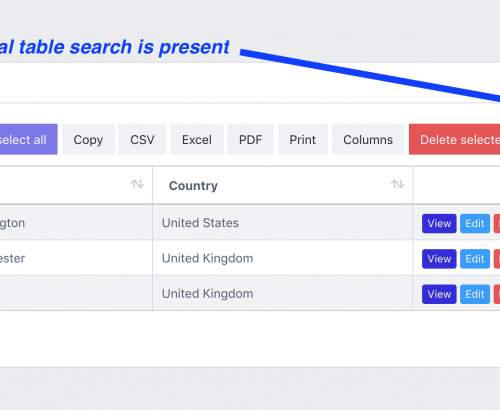
Task: Select the last United Kingdom cell
Action: (x=282, y=293)
